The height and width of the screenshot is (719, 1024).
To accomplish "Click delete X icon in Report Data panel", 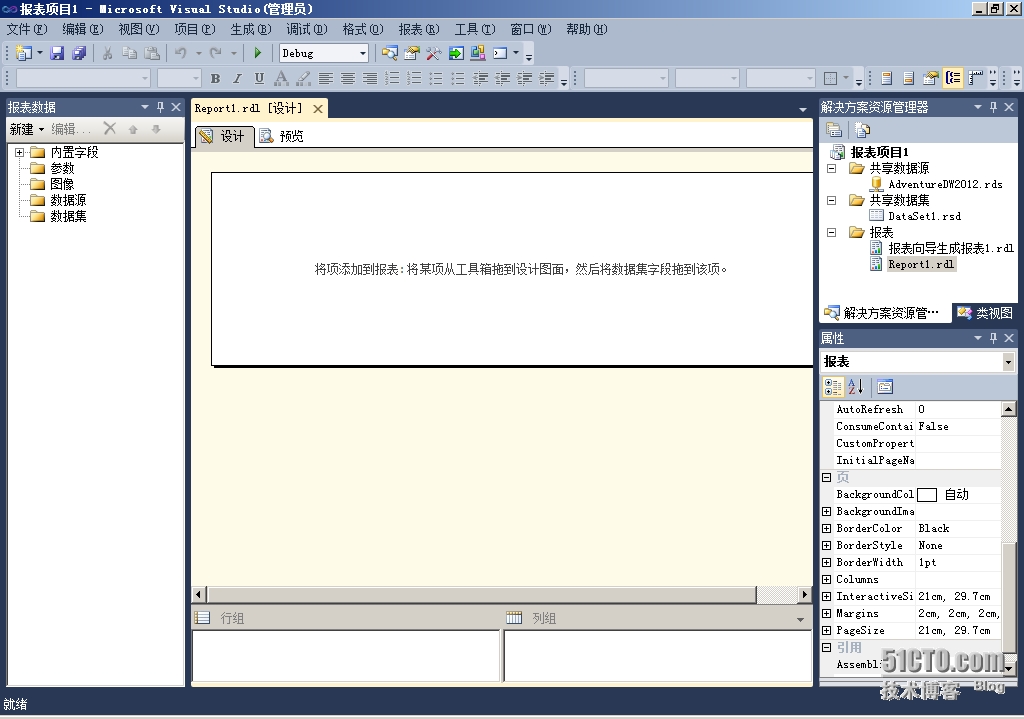I will coord(110,129).
